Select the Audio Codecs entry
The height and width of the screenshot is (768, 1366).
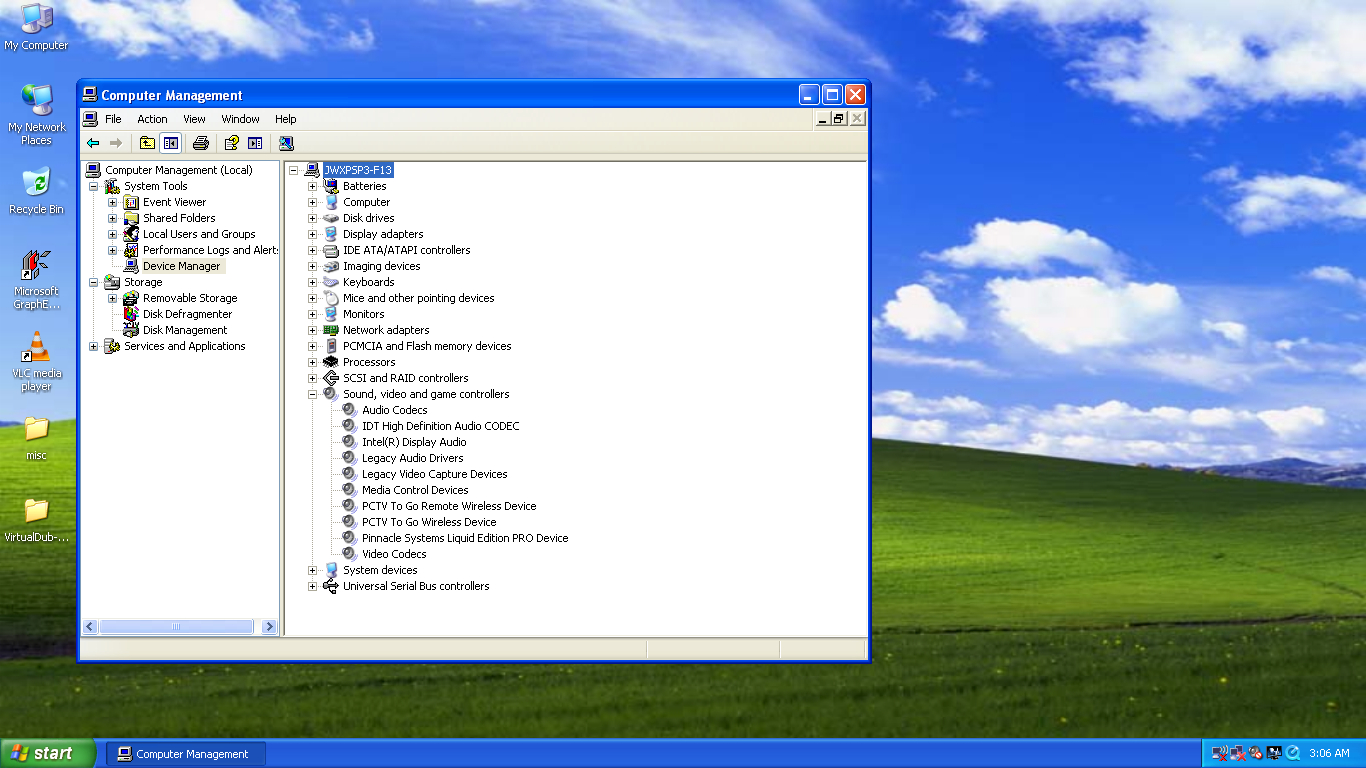point(394,410)
